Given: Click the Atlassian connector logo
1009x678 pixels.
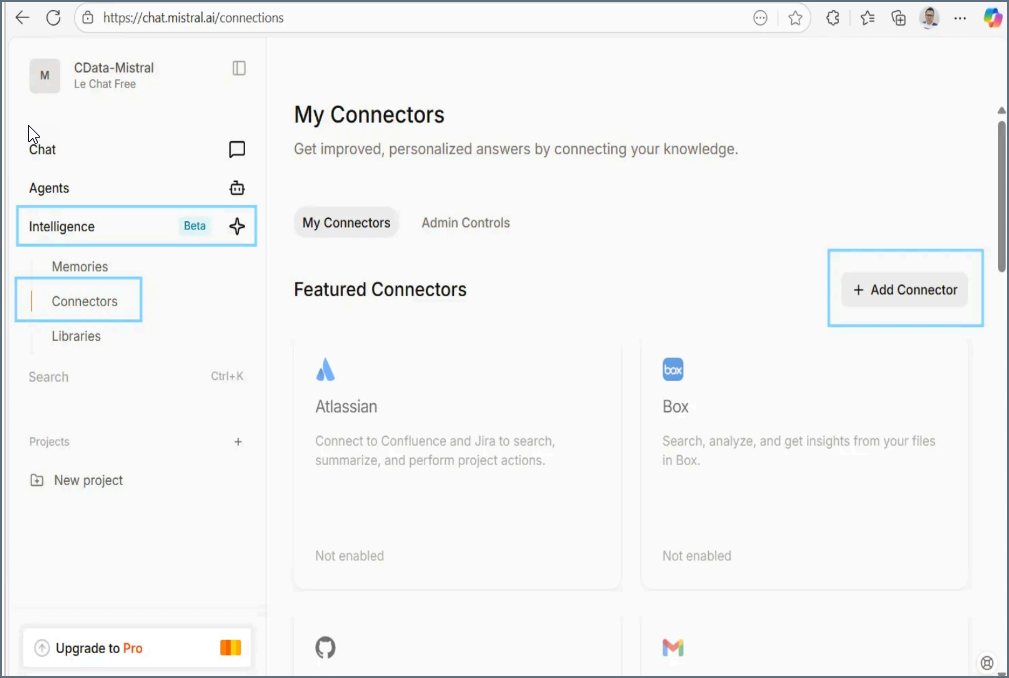Looking at the screenshot, I should [325, 369].
